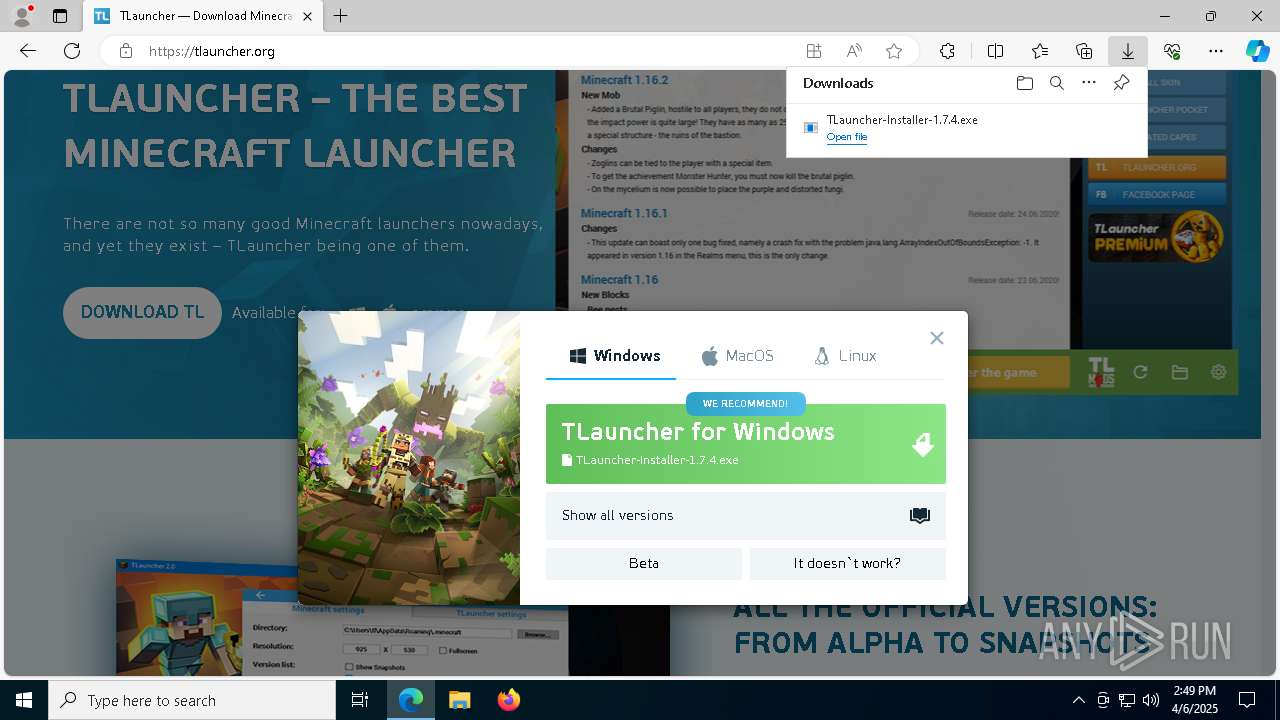View site information lock icon

point(126,51)
